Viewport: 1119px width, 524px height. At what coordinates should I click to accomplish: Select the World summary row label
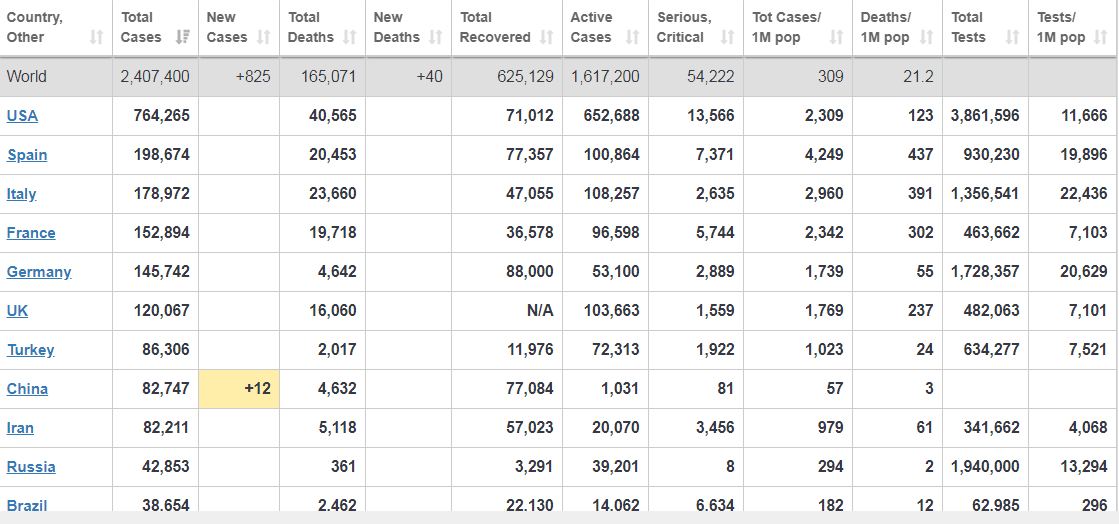tap(27, 76)
